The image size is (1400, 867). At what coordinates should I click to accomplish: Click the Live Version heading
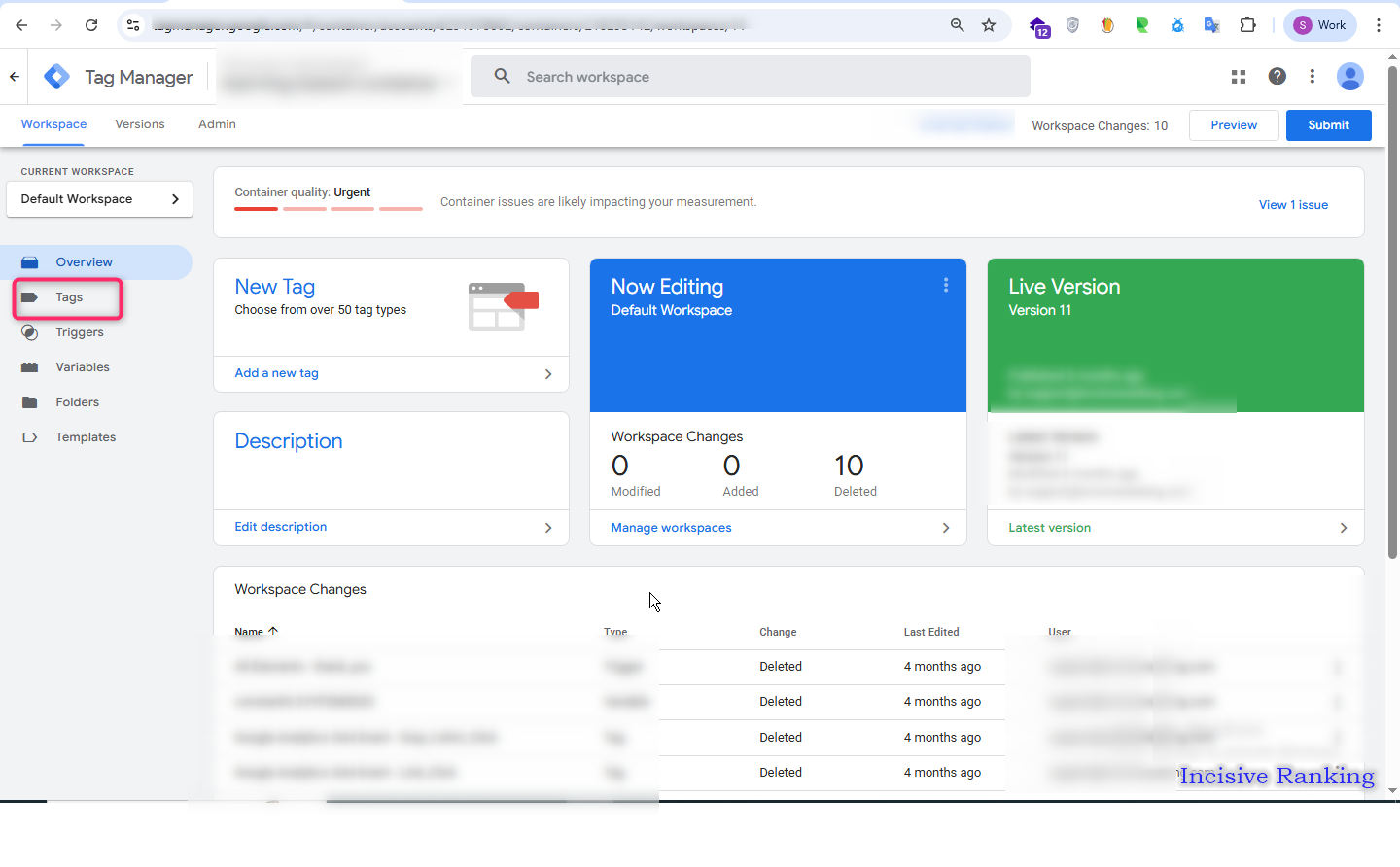[1064, 287]
